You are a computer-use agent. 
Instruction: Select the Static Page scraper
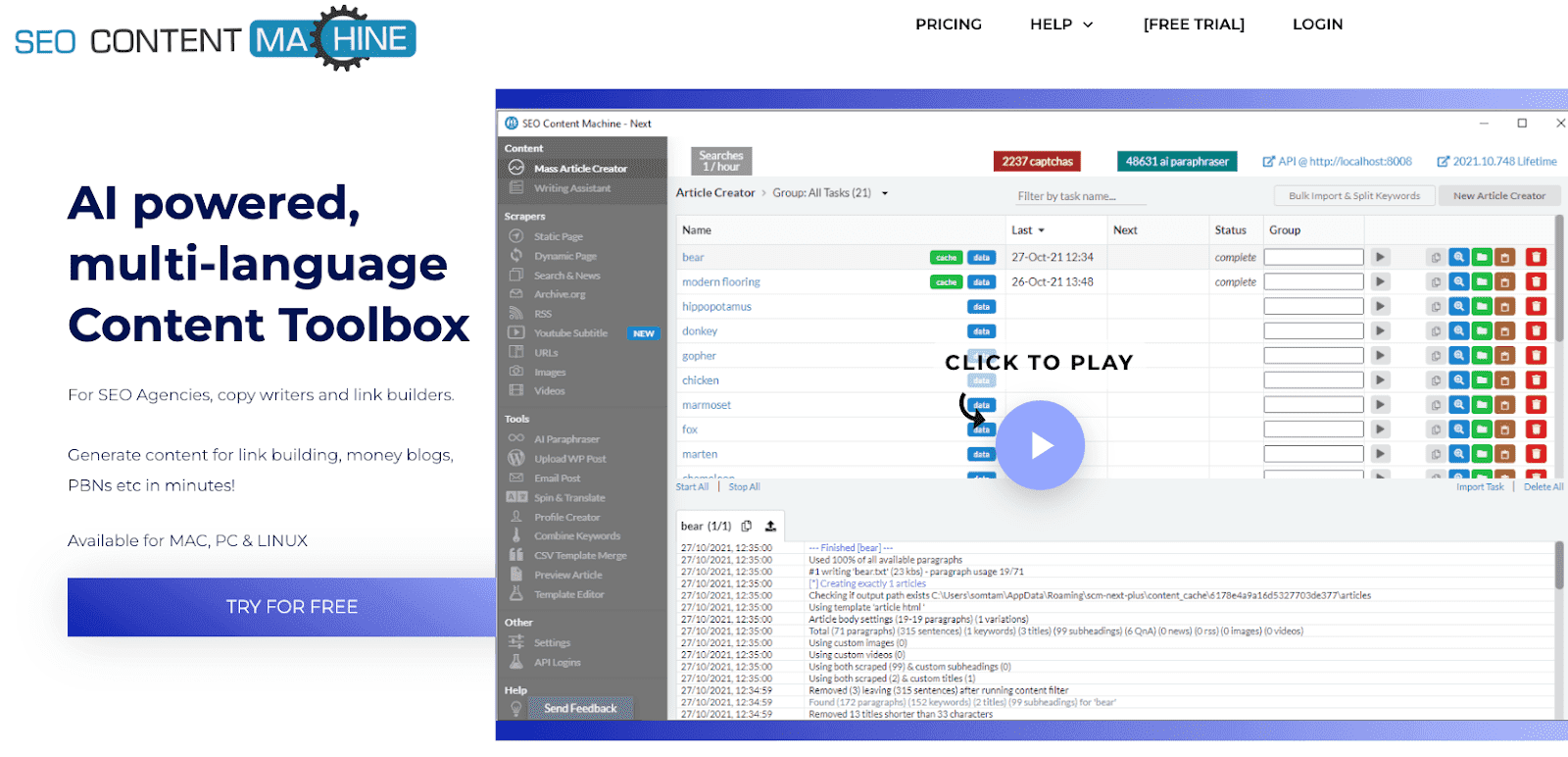point(558,236)
